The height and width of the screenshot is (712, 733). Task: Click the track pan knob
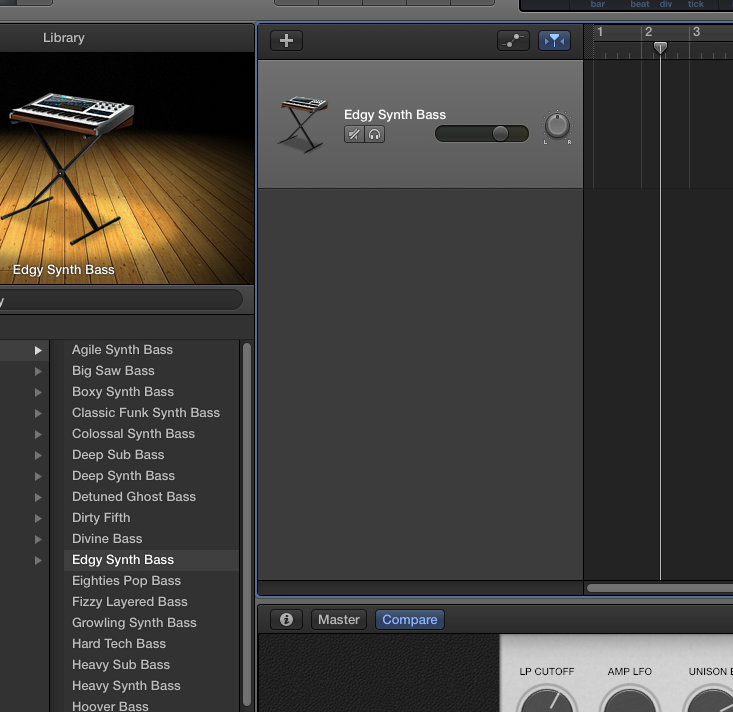coord(557,125)
